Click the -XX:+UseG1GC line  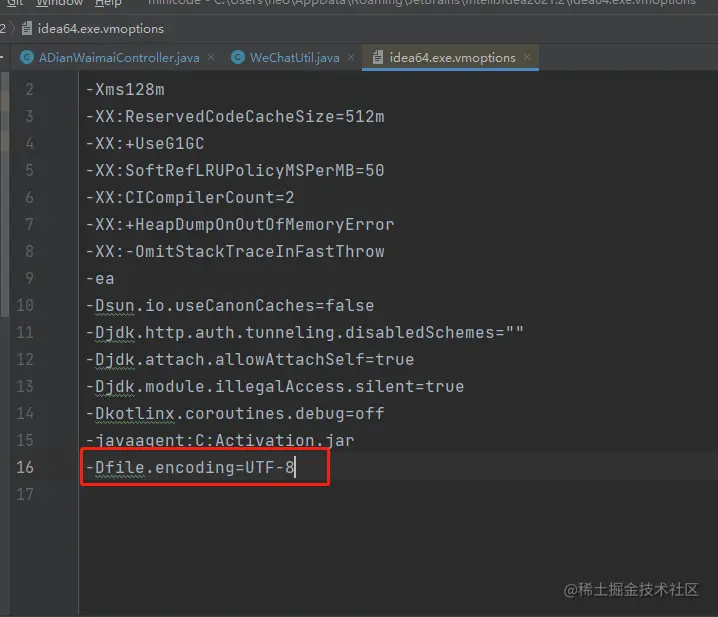click(145, 144)
